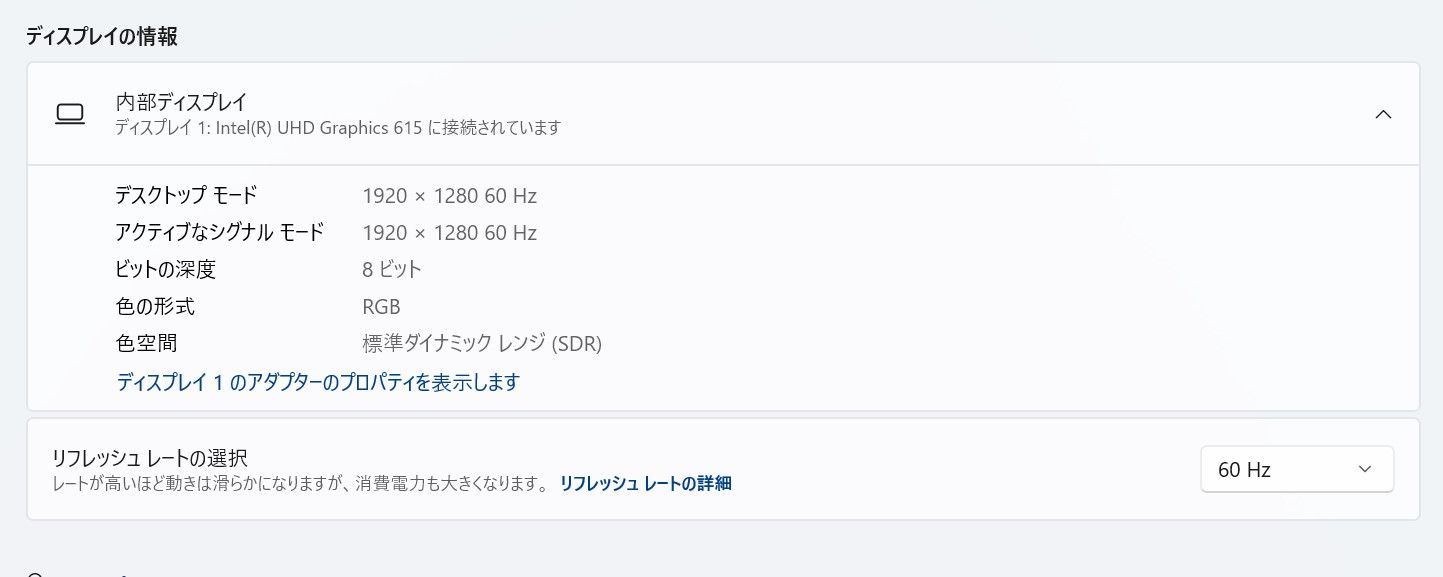Click the ビットの深度 label

click(166, 269)
